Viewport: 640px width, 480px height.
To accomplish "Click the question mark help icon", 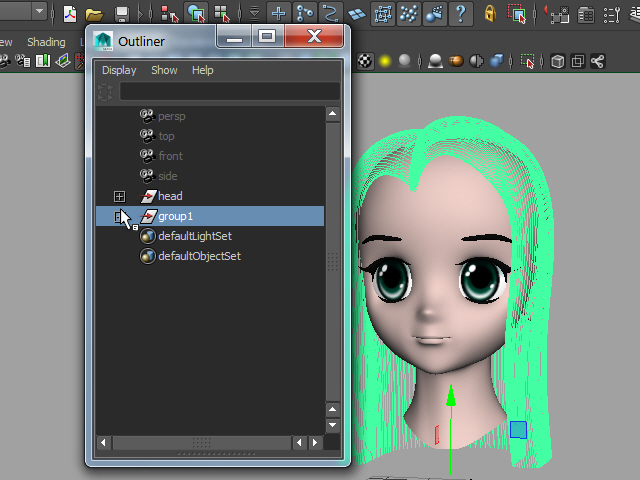I will [460, 14].
